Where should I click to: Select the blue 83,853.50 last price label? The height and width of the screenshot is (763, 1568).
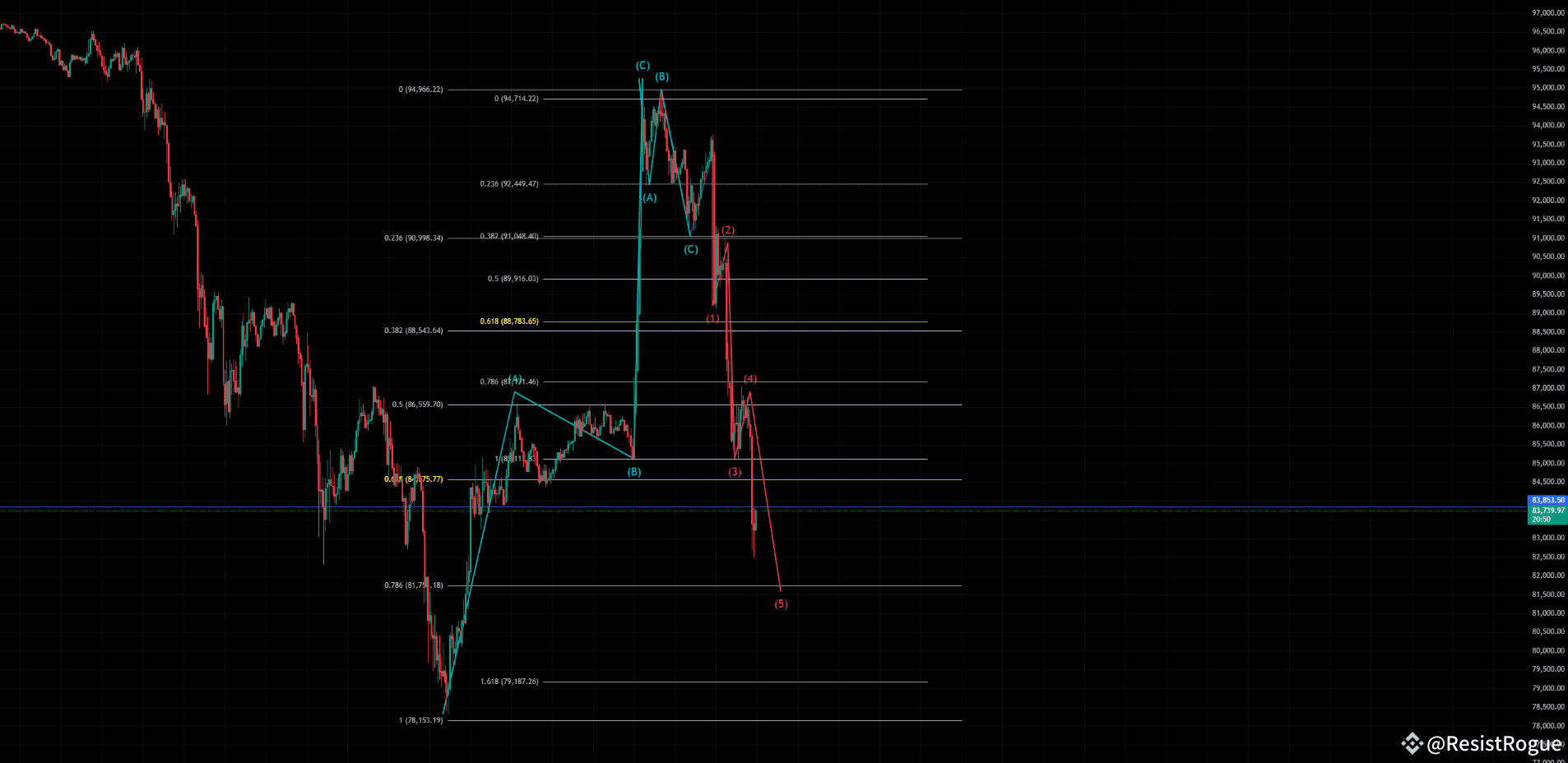pos(1547,499)
